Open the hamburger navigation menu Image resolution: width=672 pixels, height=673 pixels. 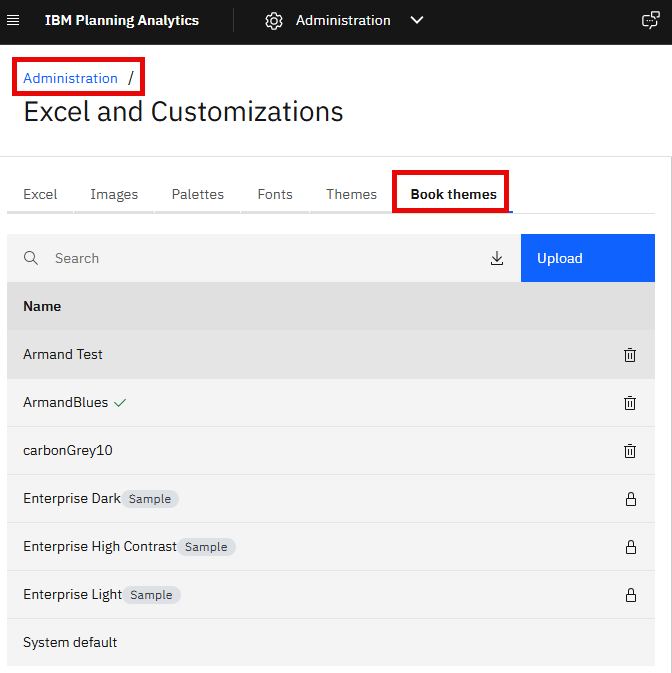tap(13, 20)
